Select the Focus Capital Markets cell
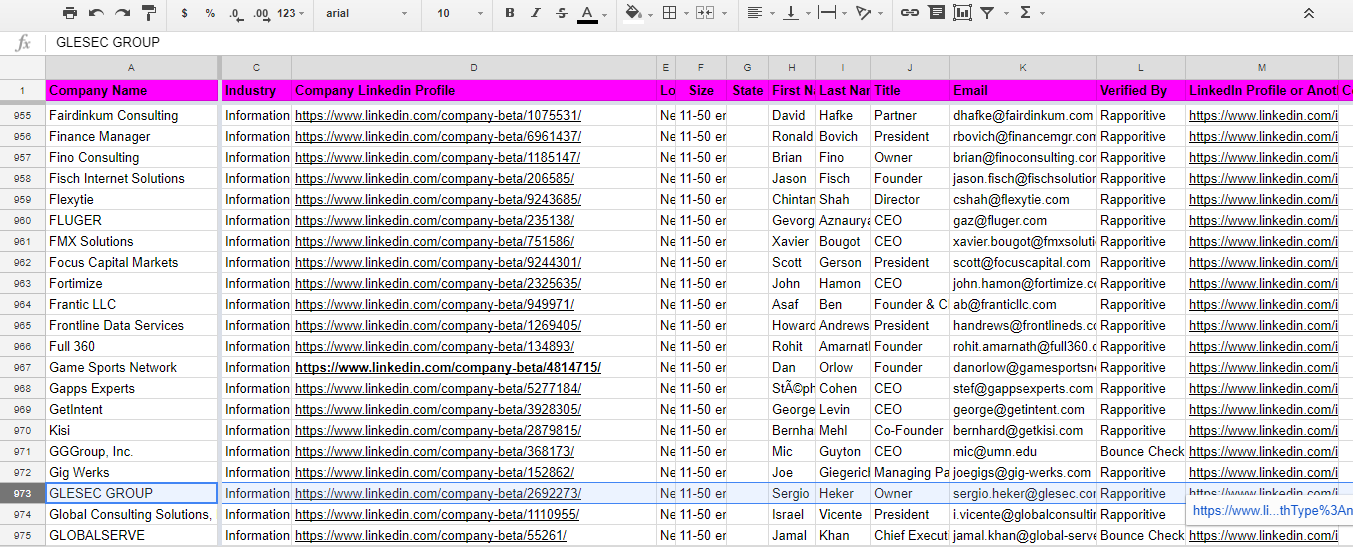This screenshot has height=547, width=1353. (x=131, y=262)
